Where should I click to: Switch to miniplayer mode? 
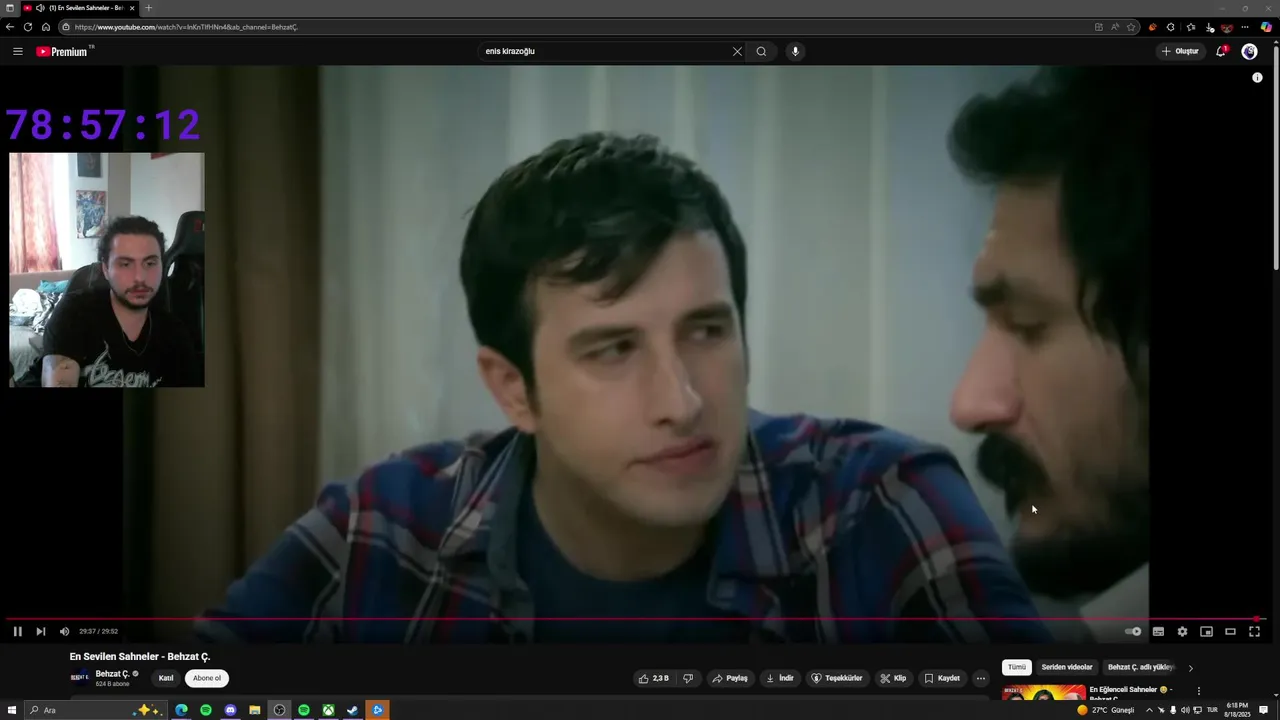1206,631
